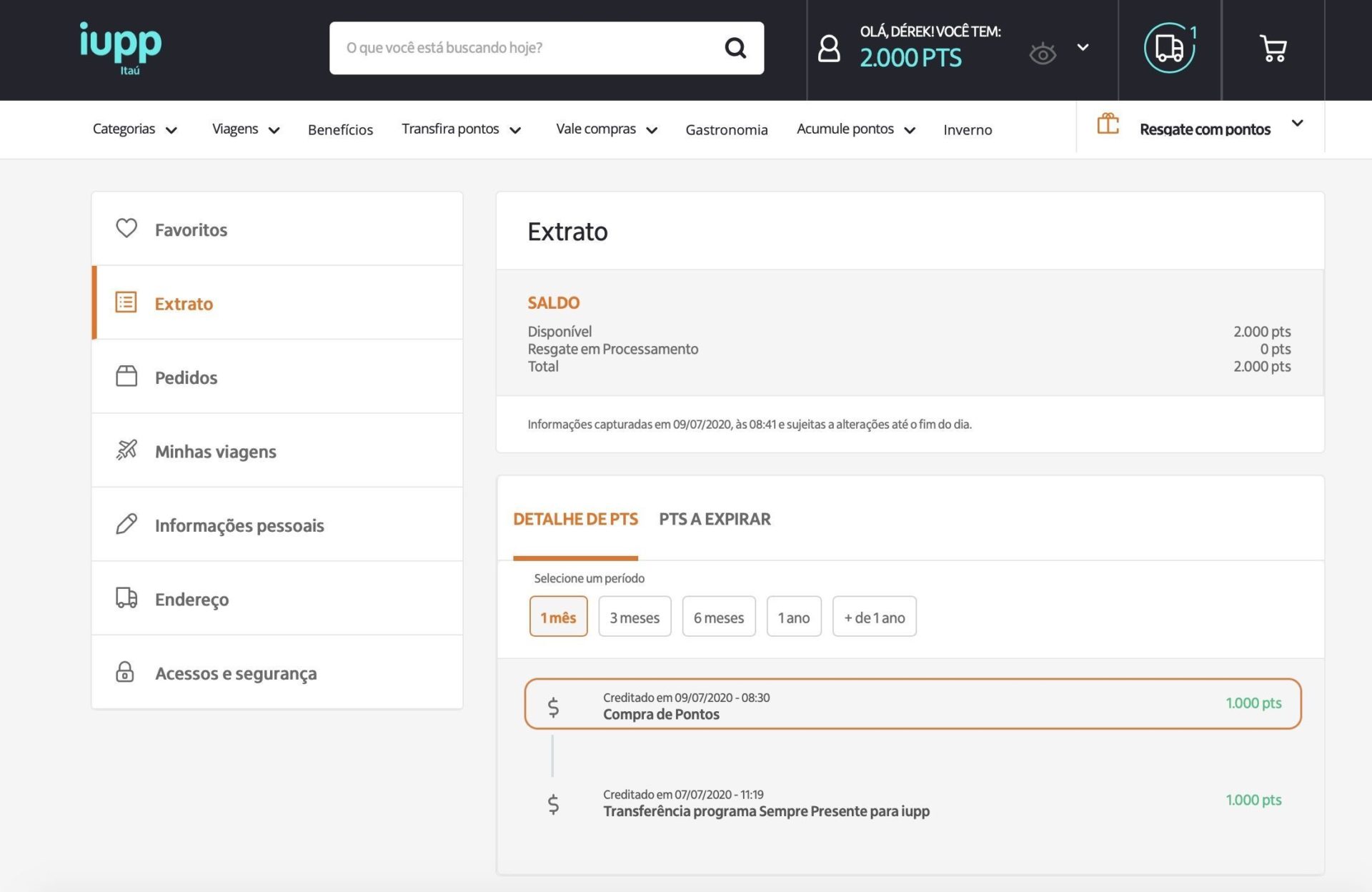The image size is (1372, 892).
Task: Toggle points visibility with the eye icon
Action: pyautogui.click(x=1043, y=53)
